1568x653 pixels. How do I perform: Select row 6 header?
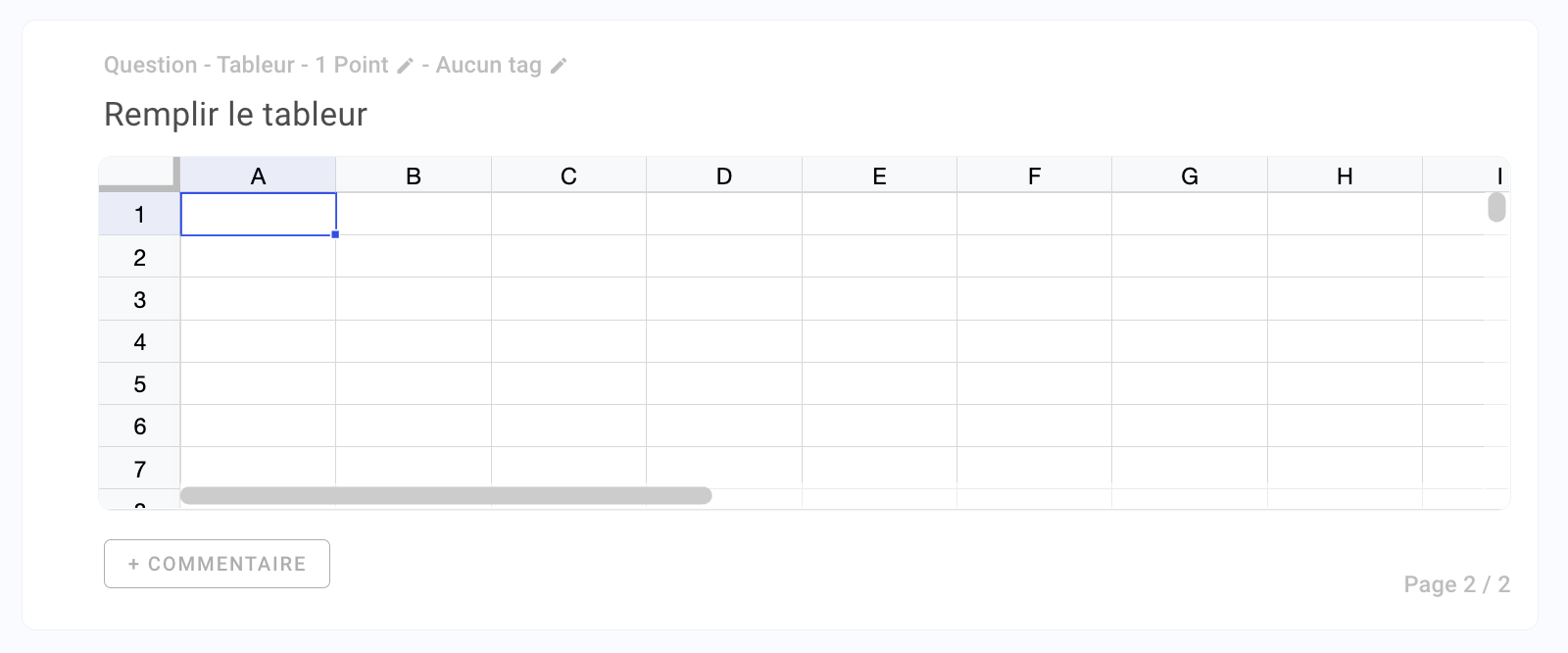coord(139,427)
